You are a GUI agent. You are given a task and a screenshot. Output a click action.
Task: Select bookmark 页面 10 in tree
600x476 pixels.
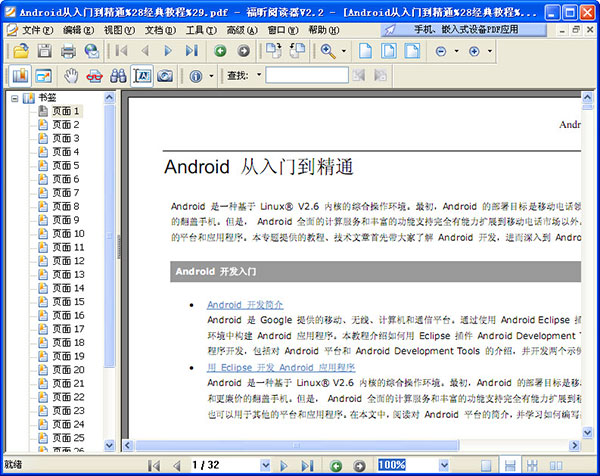click(x=67, y=233)
